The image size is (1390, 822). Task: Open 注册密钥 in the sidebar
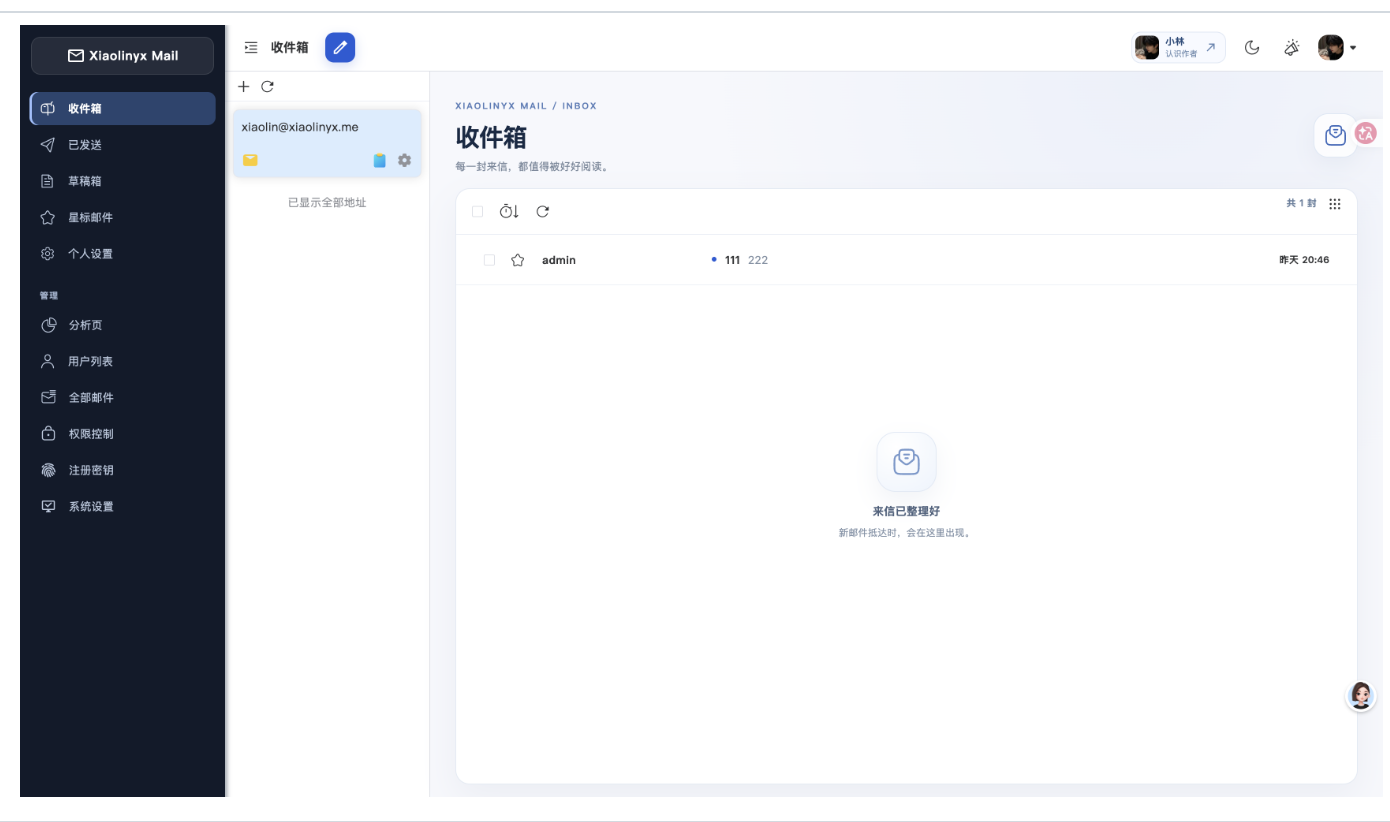click(123, 470)
